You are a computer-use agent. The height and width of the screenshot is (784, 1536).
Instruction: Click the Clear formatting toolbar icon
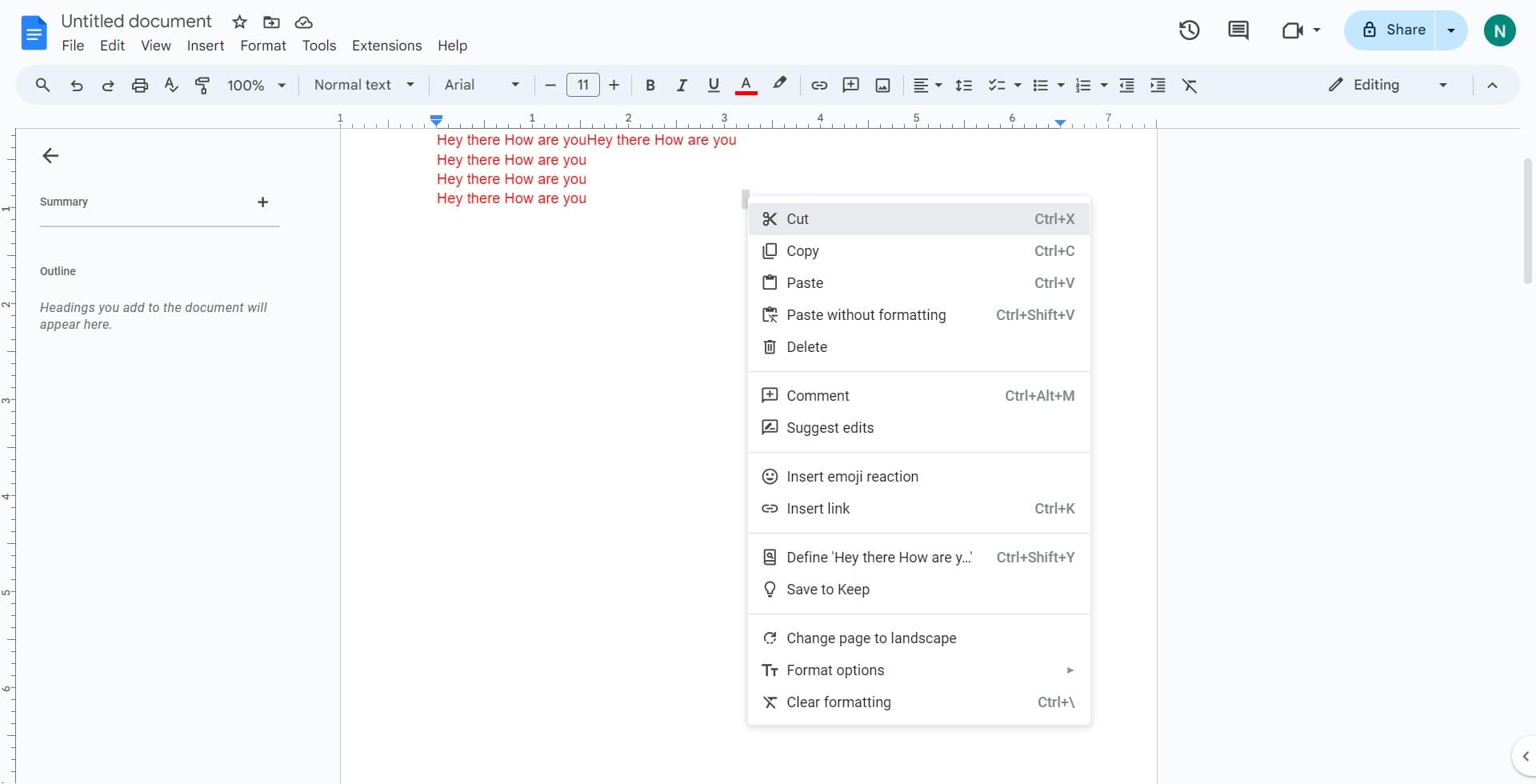(1190, 86)
